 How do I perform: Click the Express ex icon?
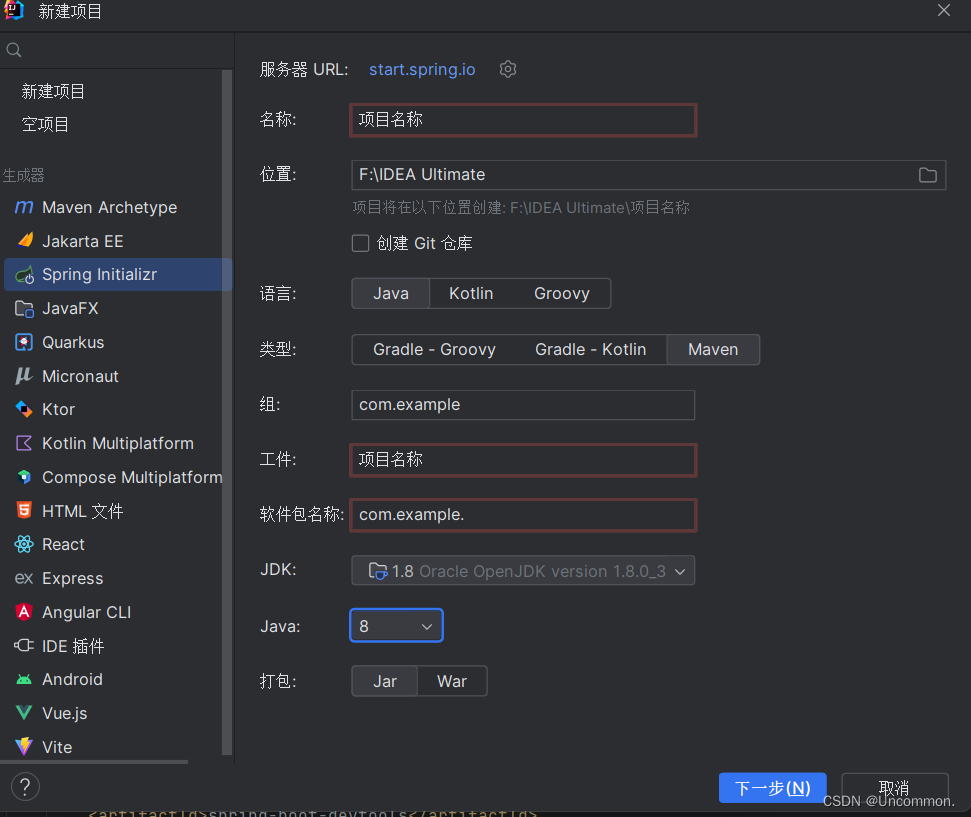(24, 578)
